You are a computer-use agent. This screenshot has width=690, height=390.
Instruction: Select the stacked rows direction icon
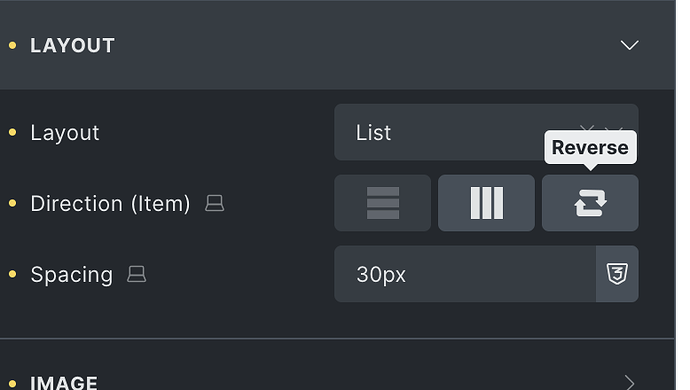pyautogui.click(x=382, y=203)
